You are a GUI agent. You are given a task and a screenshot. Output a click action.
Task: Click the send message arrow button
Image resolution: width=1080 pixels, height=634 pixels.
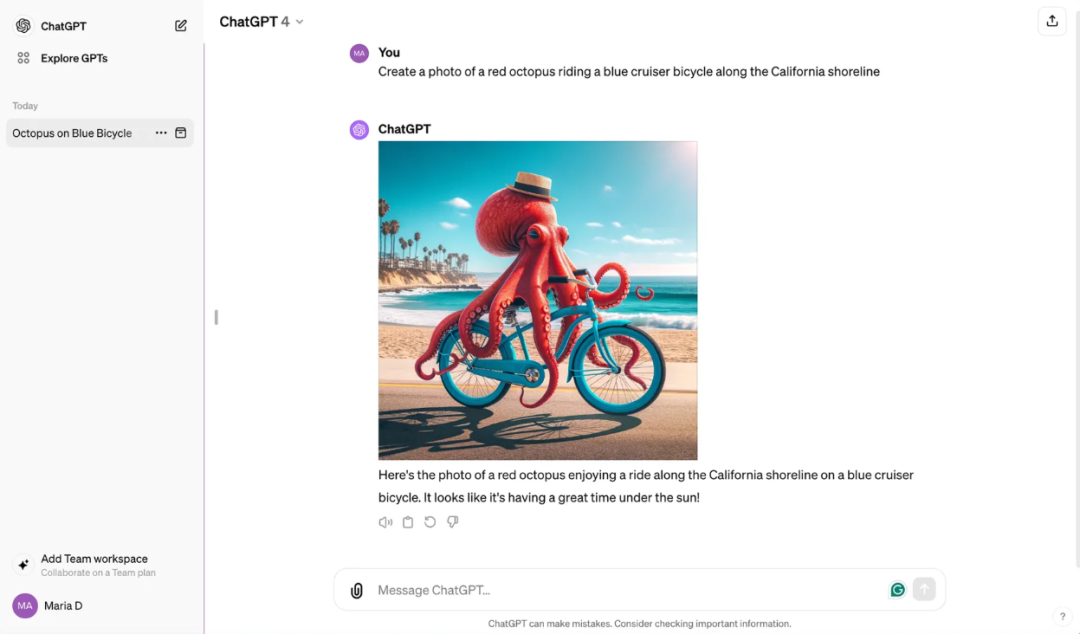tap(924, 590)
